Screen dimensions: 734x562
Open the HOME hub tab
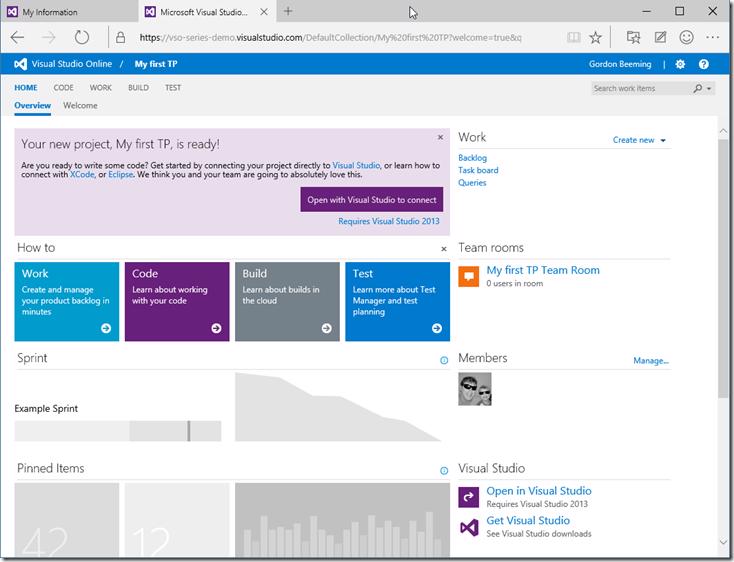(26, 88)
